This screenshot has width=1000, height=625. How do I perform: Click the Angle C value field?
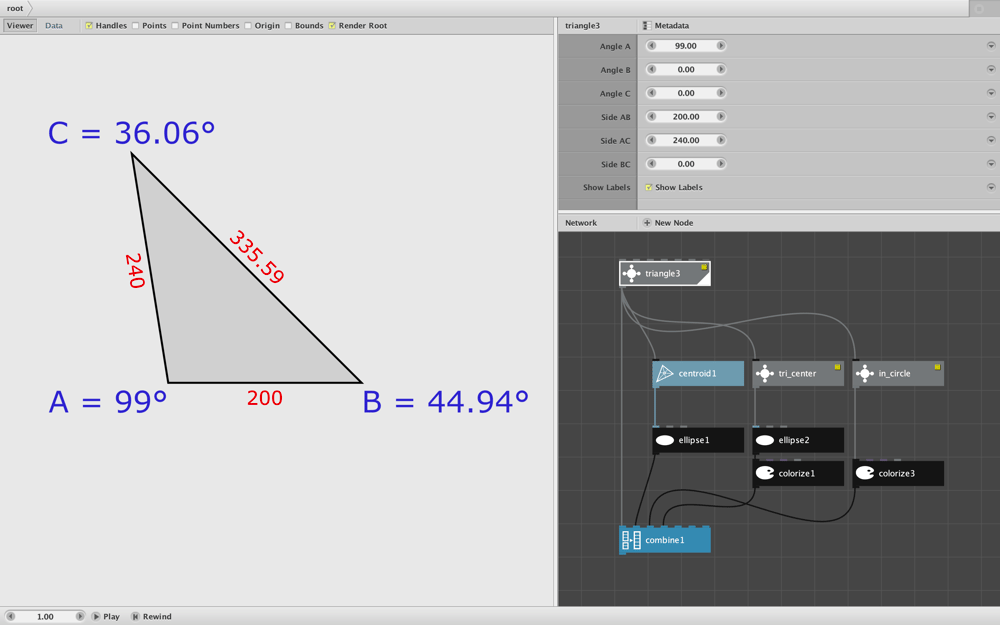click(686, 93)
